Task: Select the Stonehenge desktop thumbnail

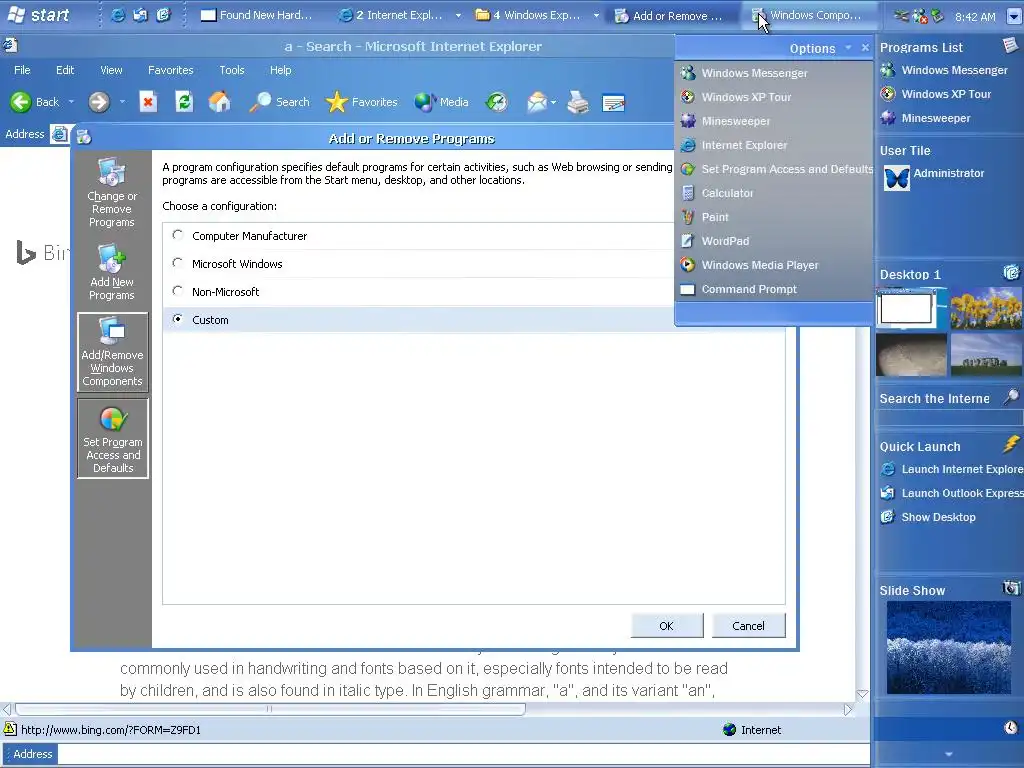Action: coord(986,355)
